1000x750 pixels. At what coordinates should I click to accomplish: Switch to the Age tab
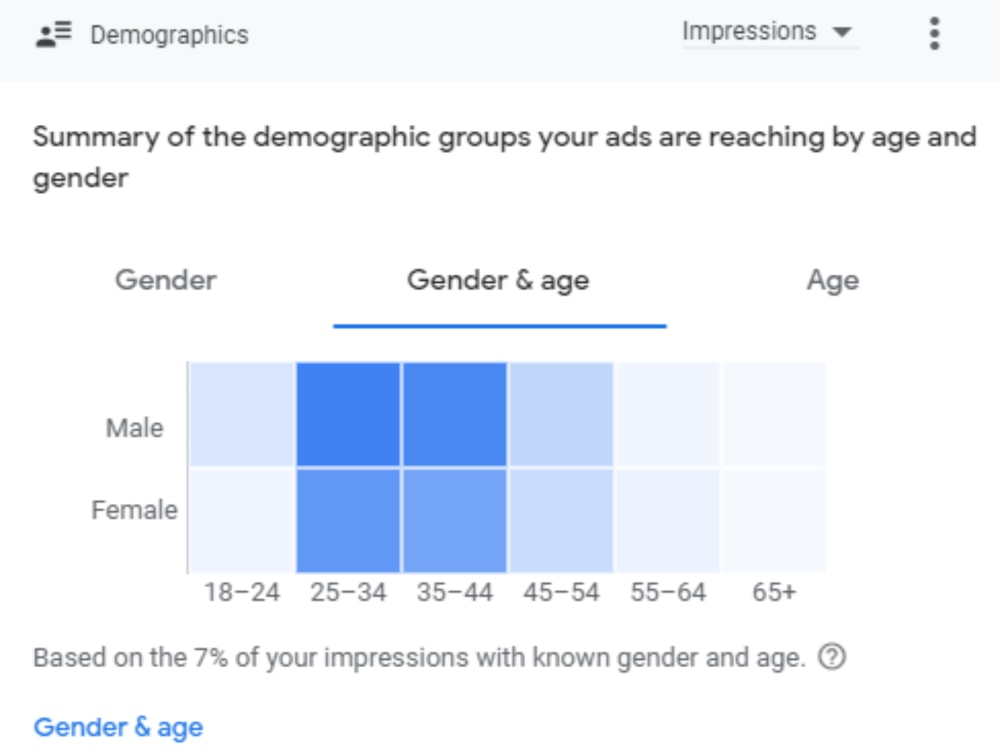click(x=833, y=281)
